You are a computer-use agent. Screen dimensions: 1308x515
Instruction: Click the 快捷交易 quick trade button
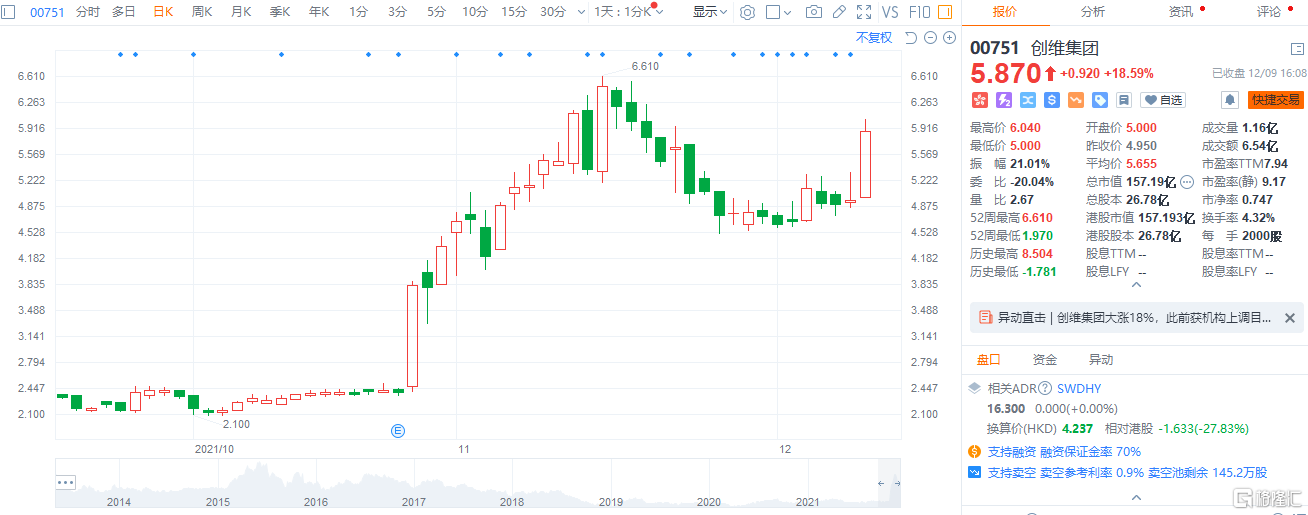tap(1276, 100)
